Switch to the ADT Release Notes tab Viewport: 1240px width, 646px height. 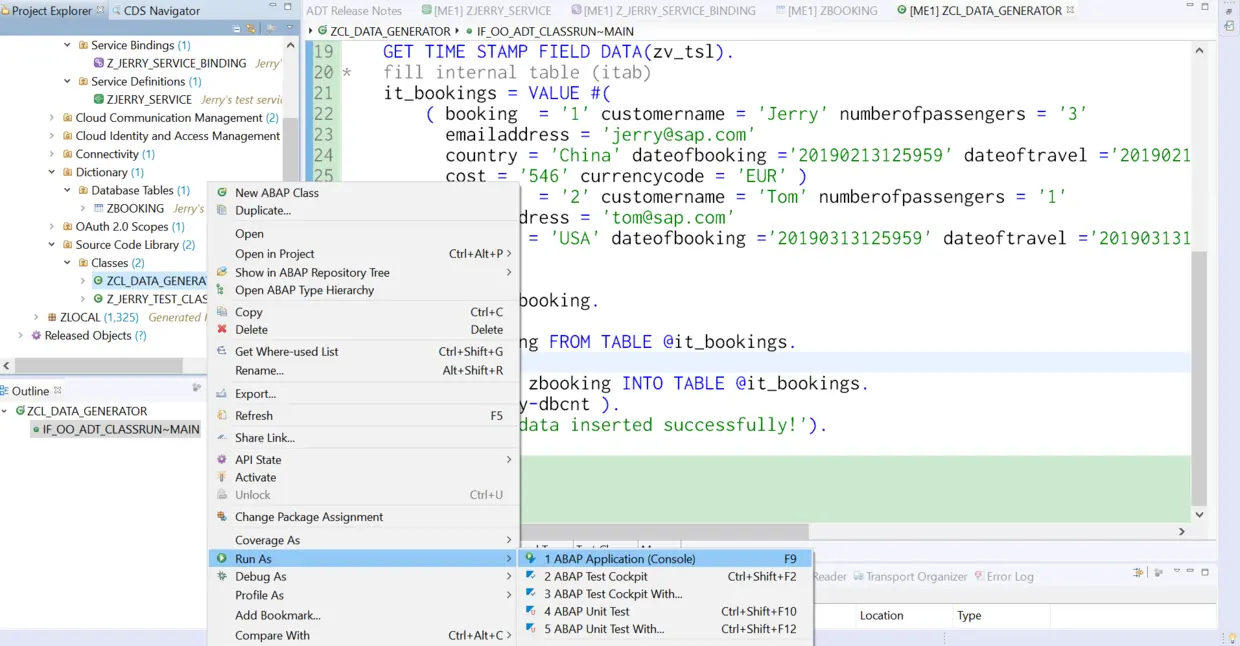click(354, 11)
